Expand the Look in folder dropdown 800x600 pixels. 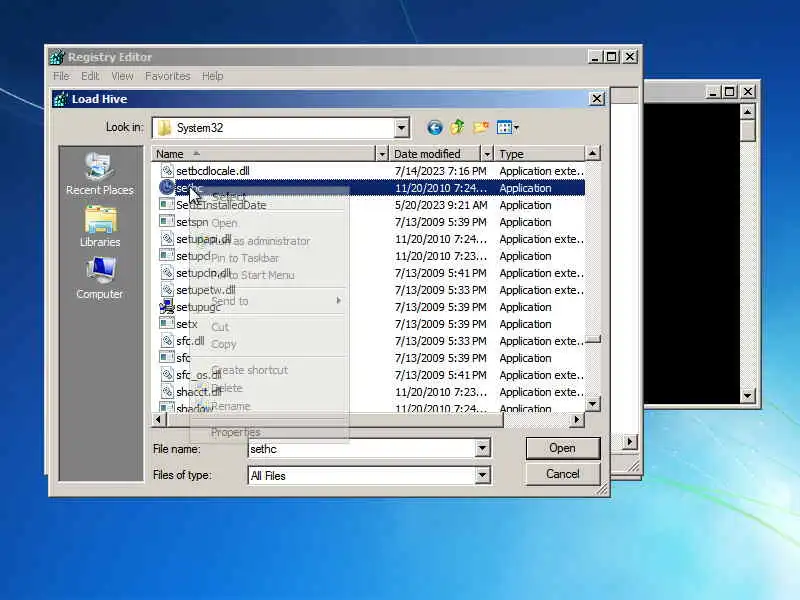pyautogui.click(x=402, y=128)
